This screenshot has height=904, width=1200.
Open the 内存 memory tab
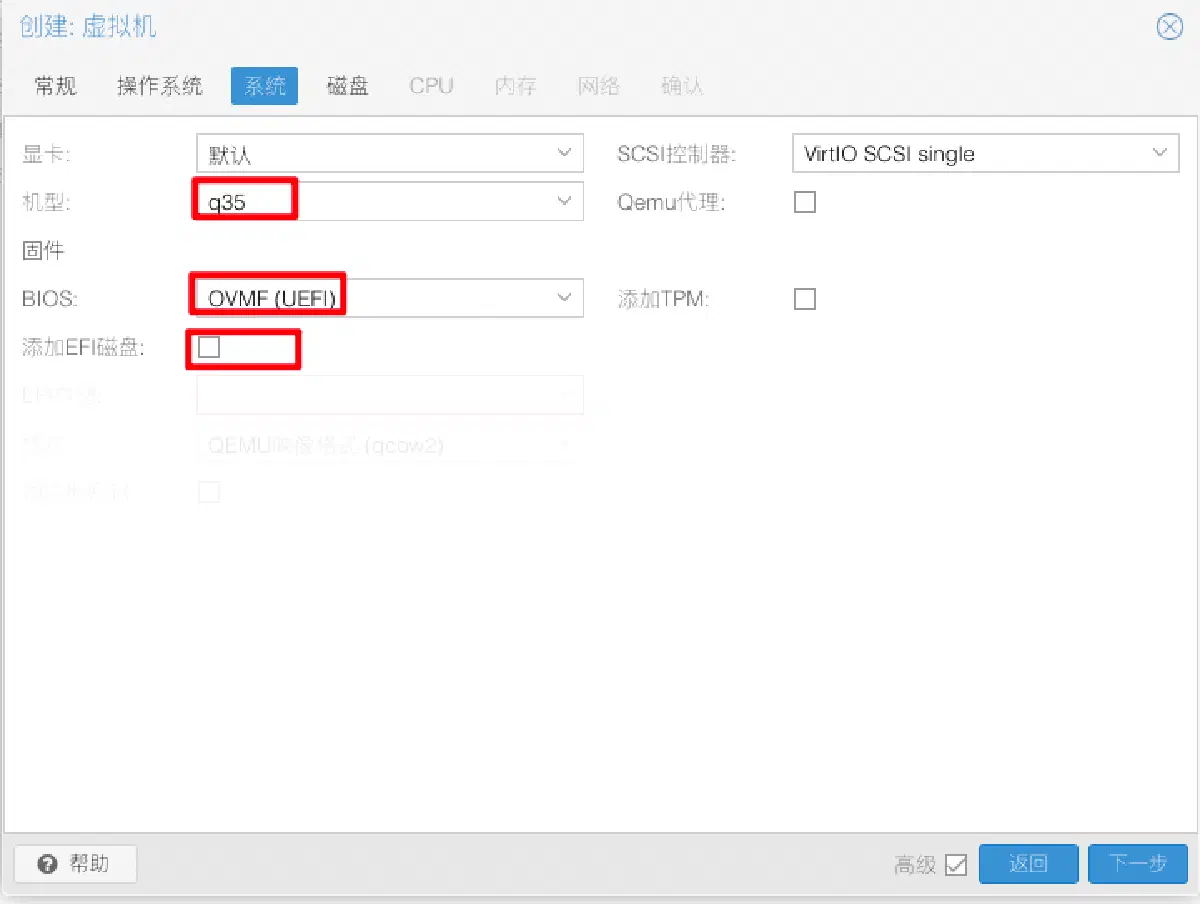coord(515,86)
